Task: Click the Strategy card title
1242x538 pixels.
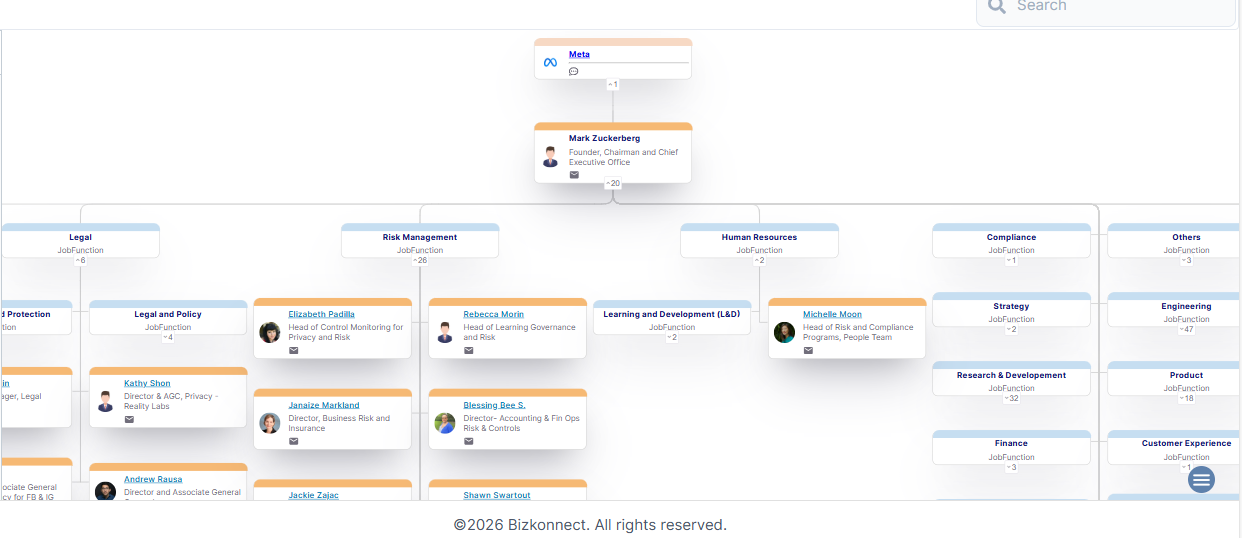Action: tap(1011, 306)
